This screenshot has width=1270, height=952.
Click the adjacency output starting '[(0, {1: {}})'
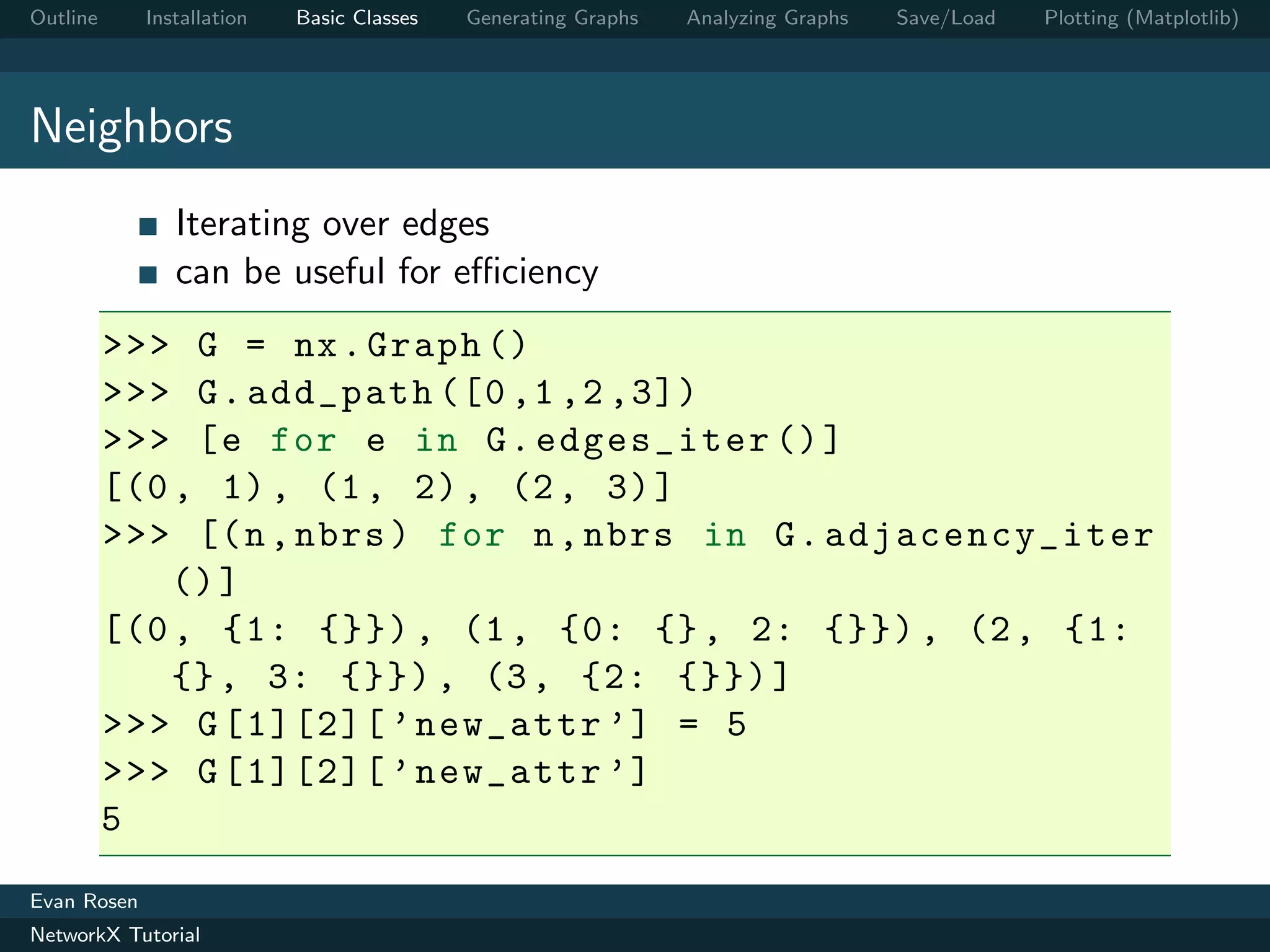click(617, 653)
